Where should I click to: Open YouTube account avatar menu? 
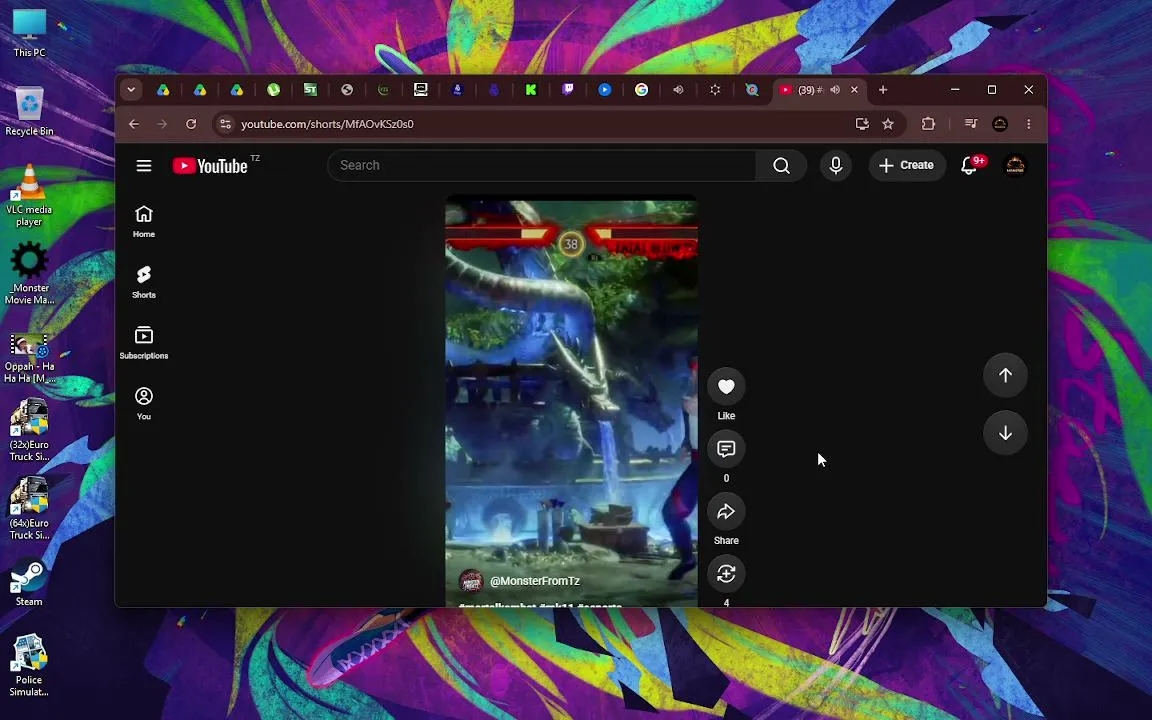(x=1015, y=165)
